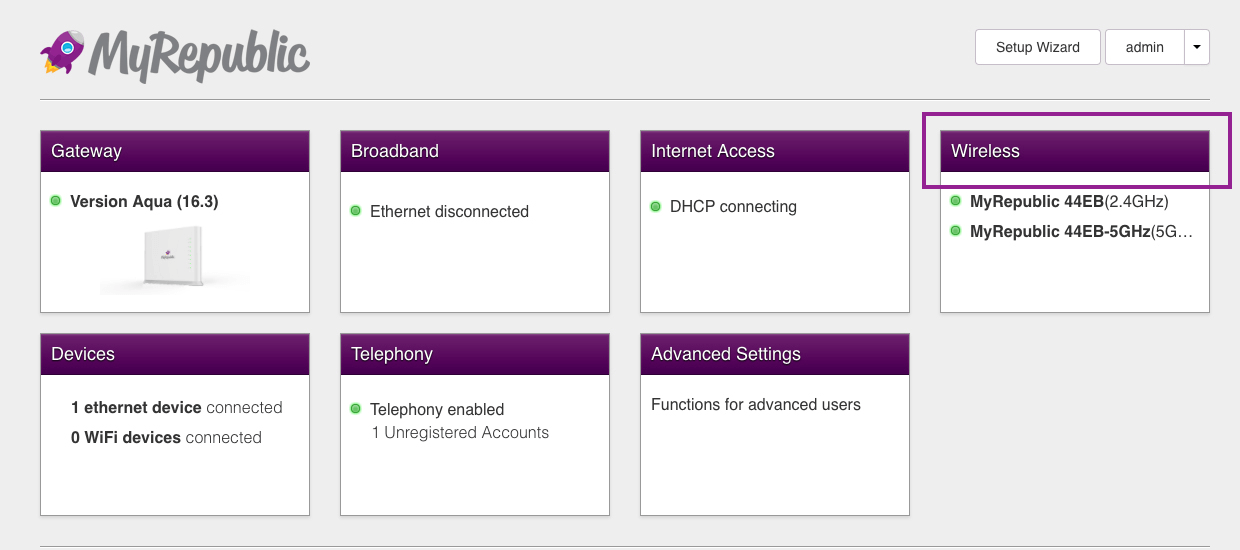Open the Broadband card header
1240x550 pixels.
475,151
